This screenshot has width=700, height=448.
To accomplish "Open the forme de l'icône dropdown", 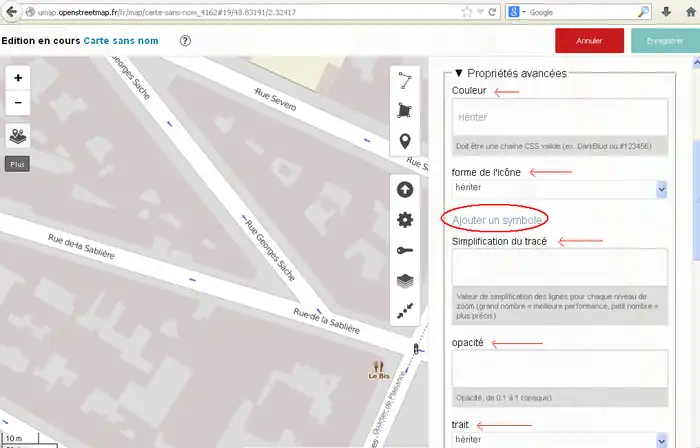I will click(x=559, y=187).
